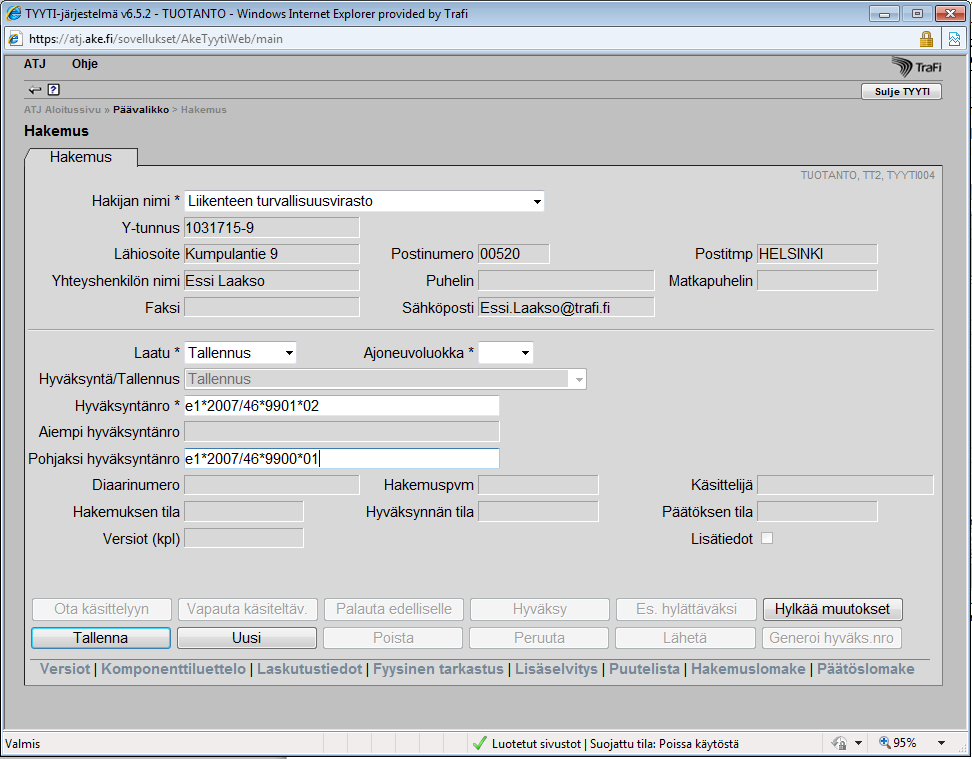Screen dimensions: 972x759
Task: Click the Yhteyshenkilön nimi field
Action: point(272,281)
